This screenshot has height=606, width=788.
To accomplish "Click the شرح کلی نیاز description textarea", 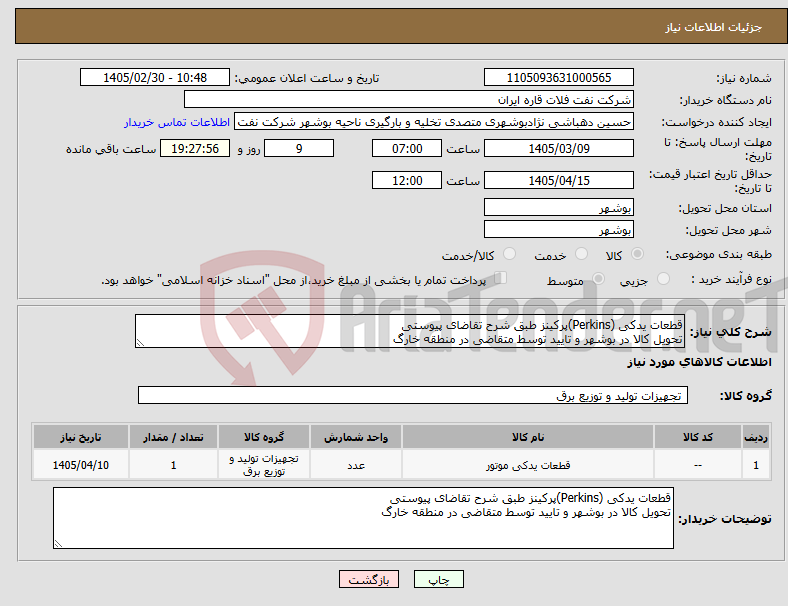I will coord(410,331).
